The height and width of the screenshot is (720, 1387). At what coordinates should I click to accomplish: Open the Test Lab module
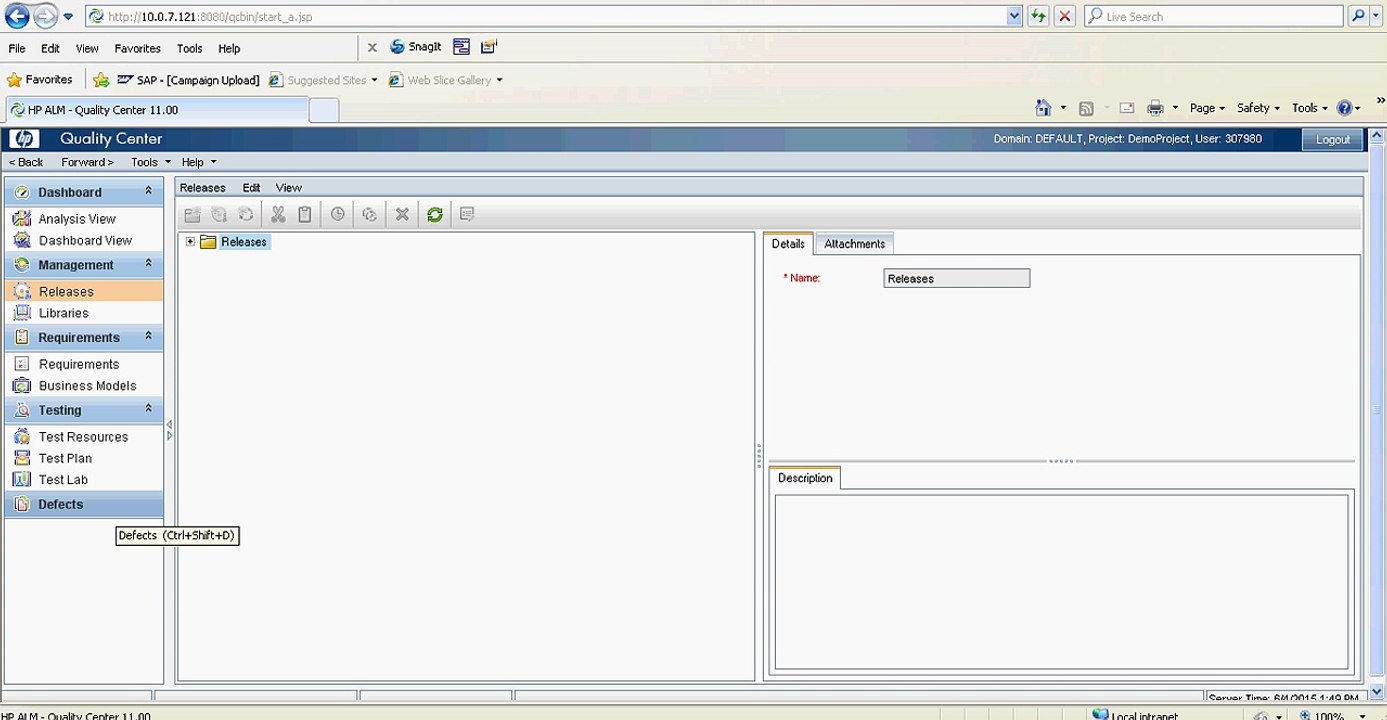point(63,480)
